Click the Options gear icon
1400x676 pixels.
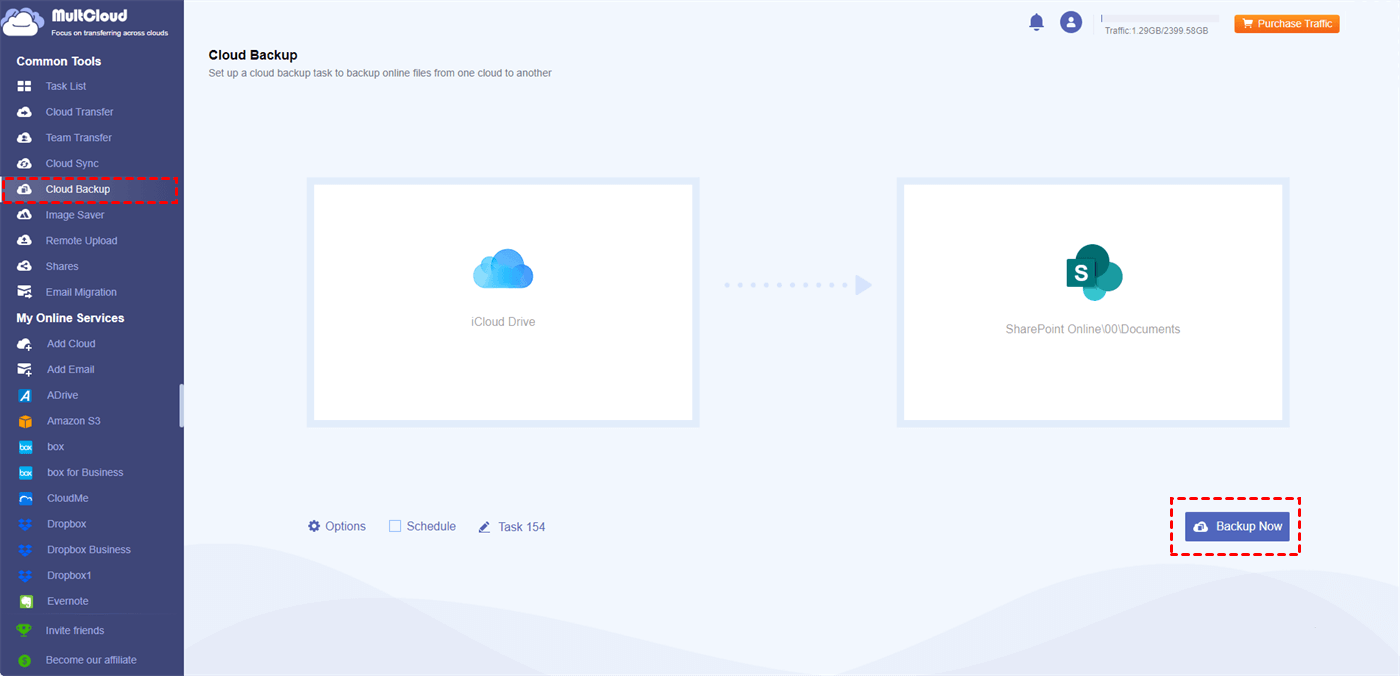(x=314, y=526)
